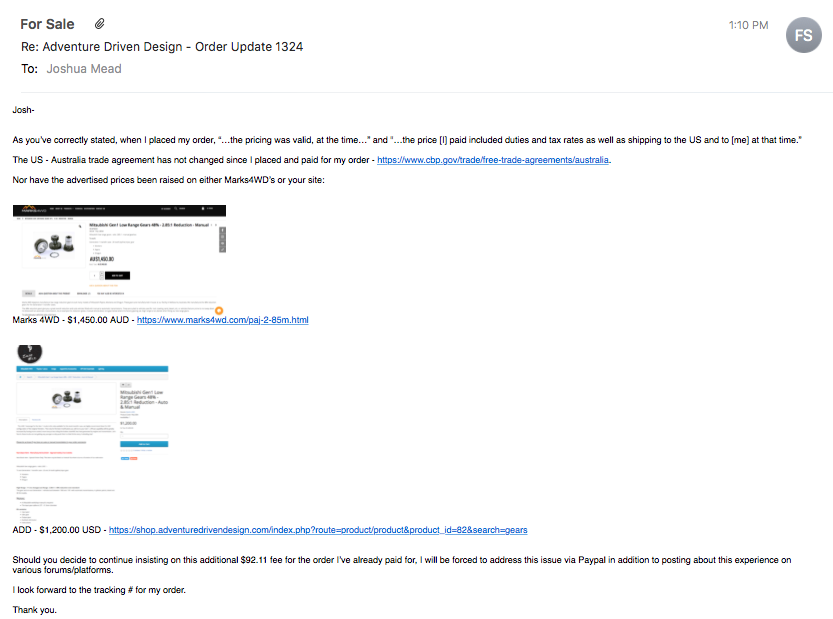
Task: Click the subject line Order Update 1324
Action: [162, 47]
